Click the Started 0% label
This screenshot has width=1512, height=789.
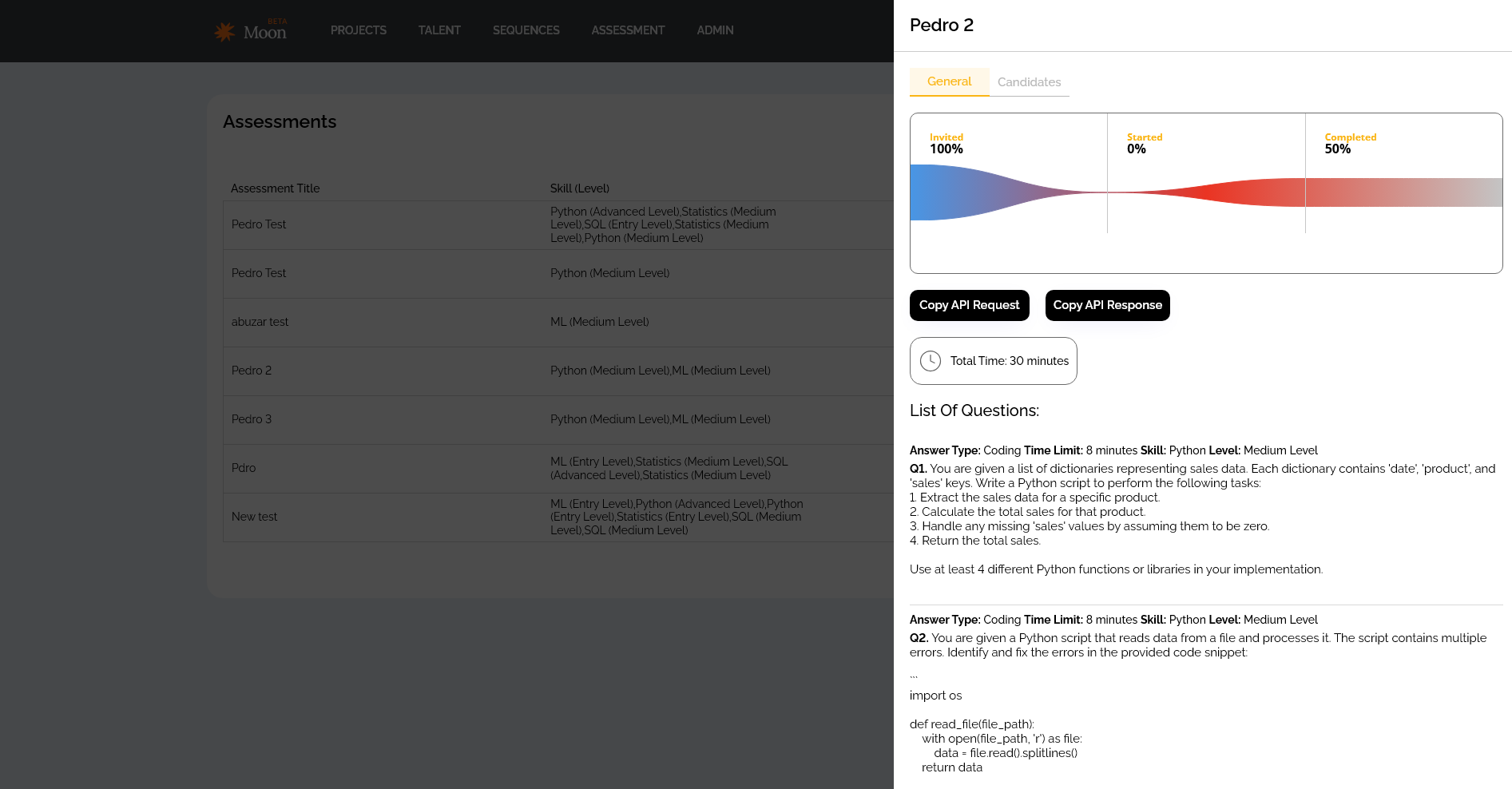(x=1145, y=144)
